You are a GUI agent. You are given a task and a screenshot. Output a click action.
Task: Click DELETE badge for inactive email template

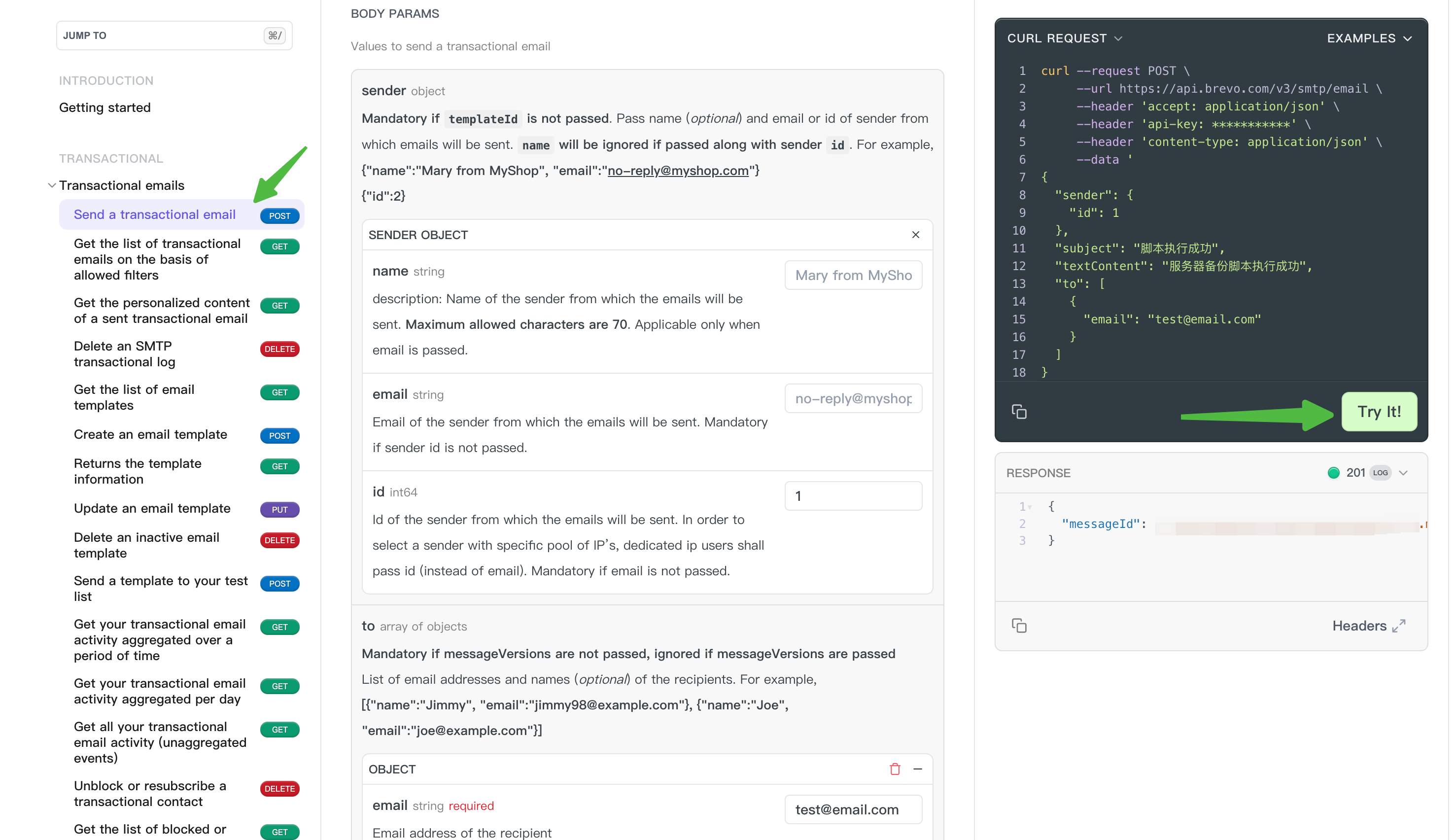coord(279,540)
